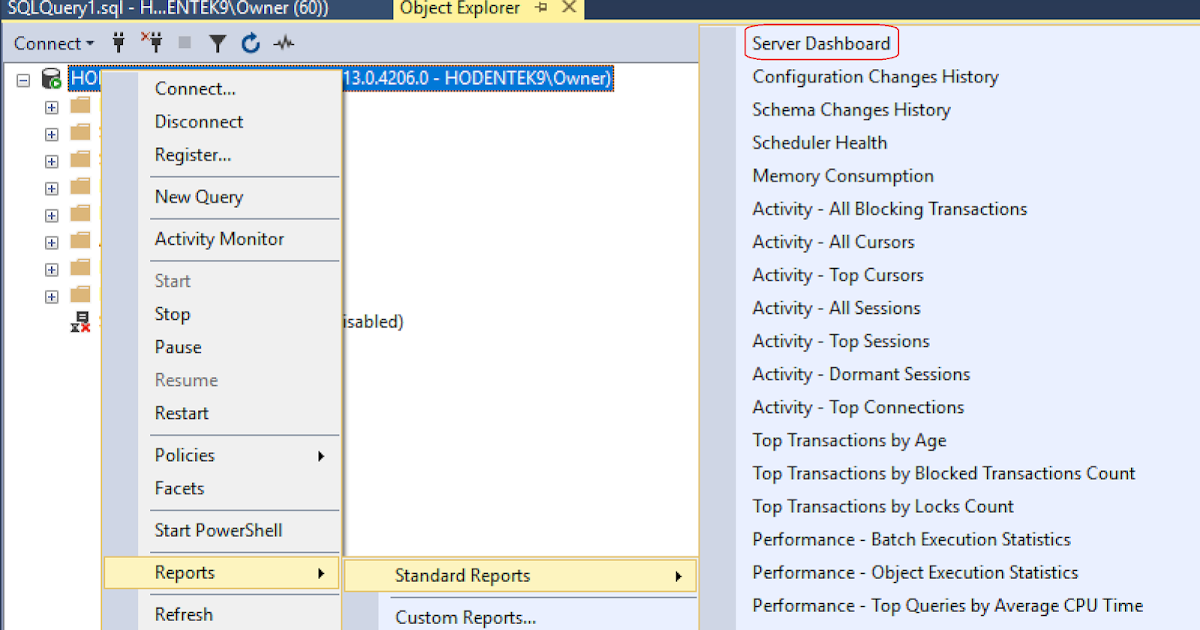Apply a node filter with the Filter icon

click(217, 43)
